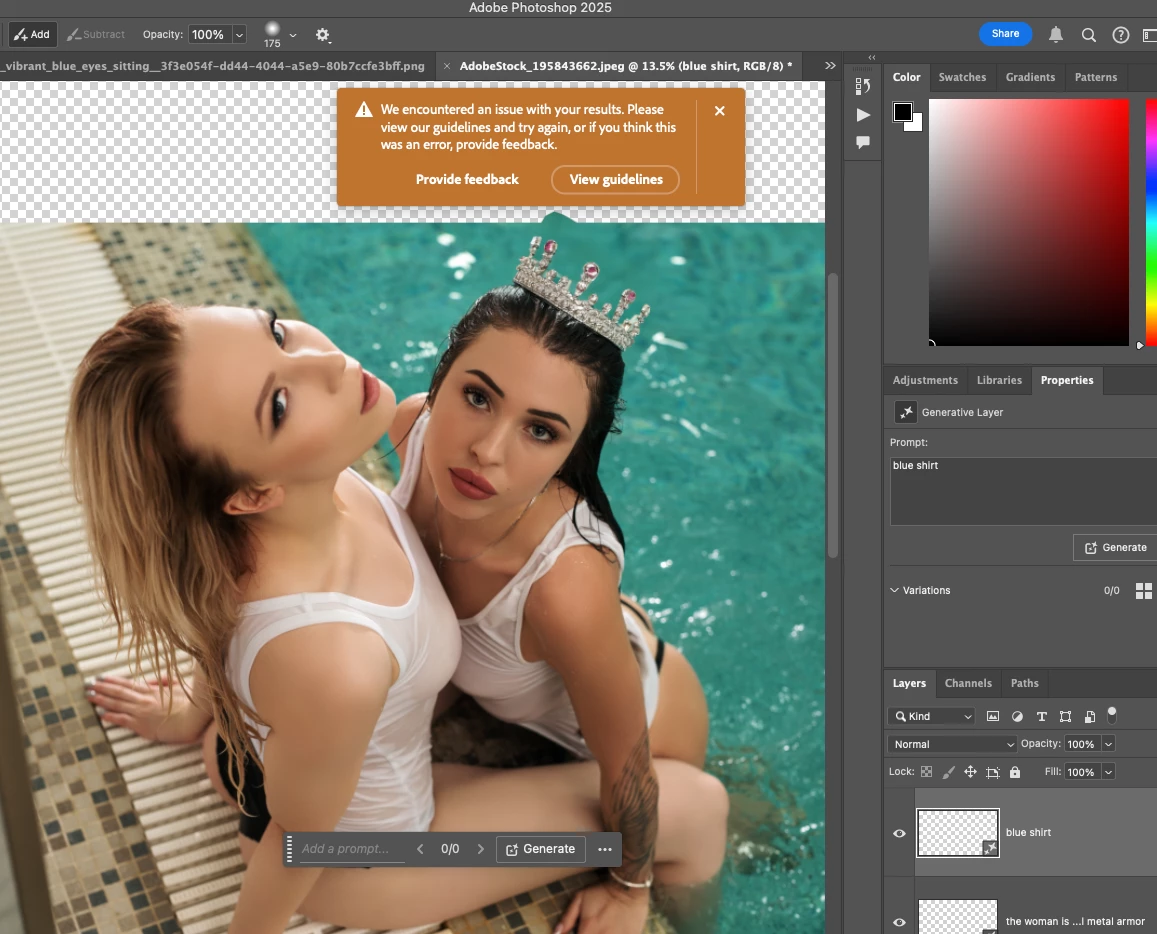Select the Layers panel tab

coord(909,683)
